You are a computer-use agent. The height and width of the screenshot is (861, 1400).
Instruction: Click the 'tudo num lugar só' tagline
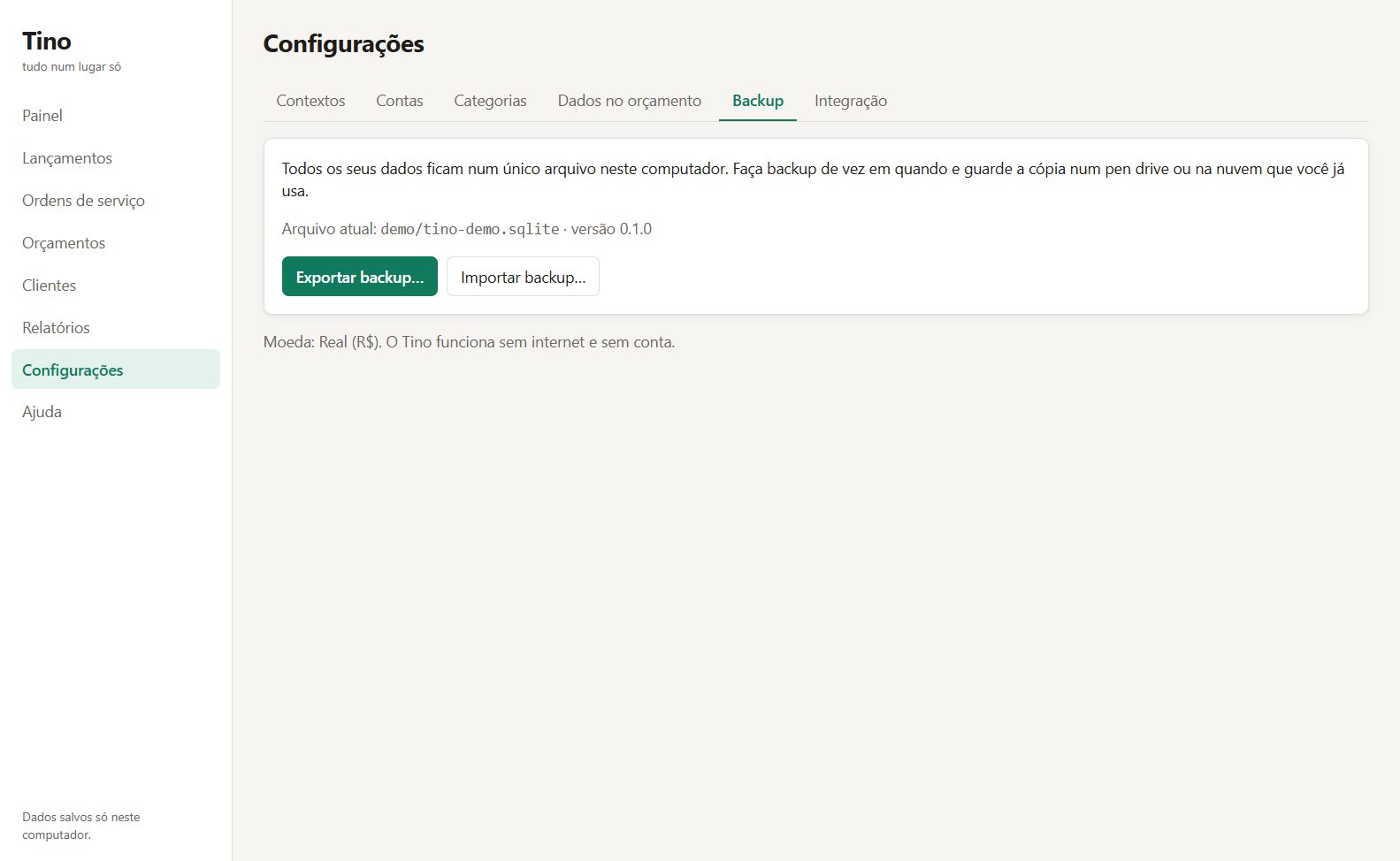pos(72,67)
